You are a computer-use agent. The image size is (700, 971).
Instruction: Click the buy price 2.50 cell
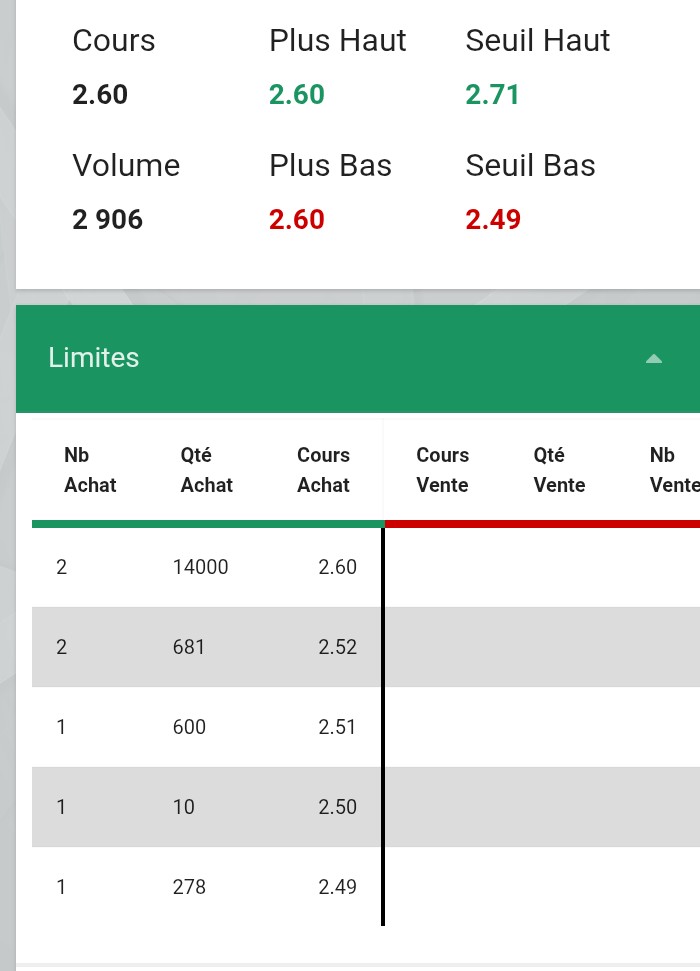point(337,807)
